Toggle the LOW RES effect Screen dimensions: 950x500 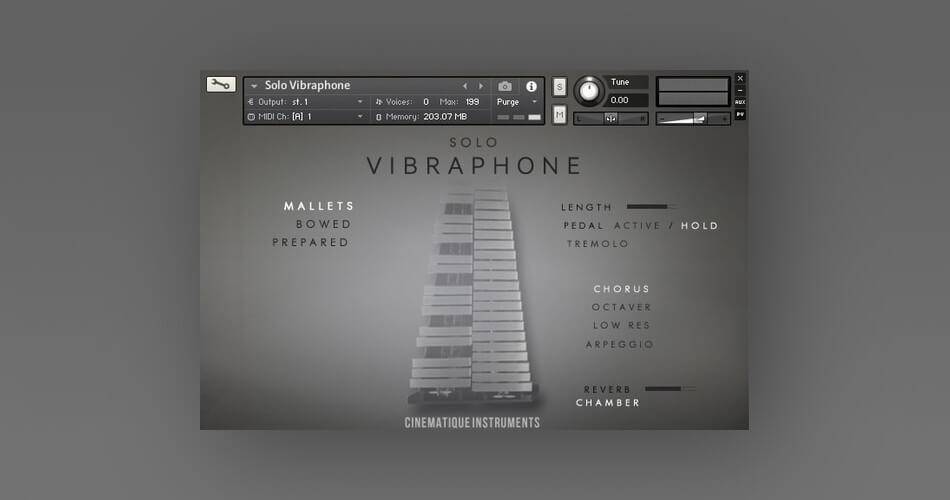point(622,325)
